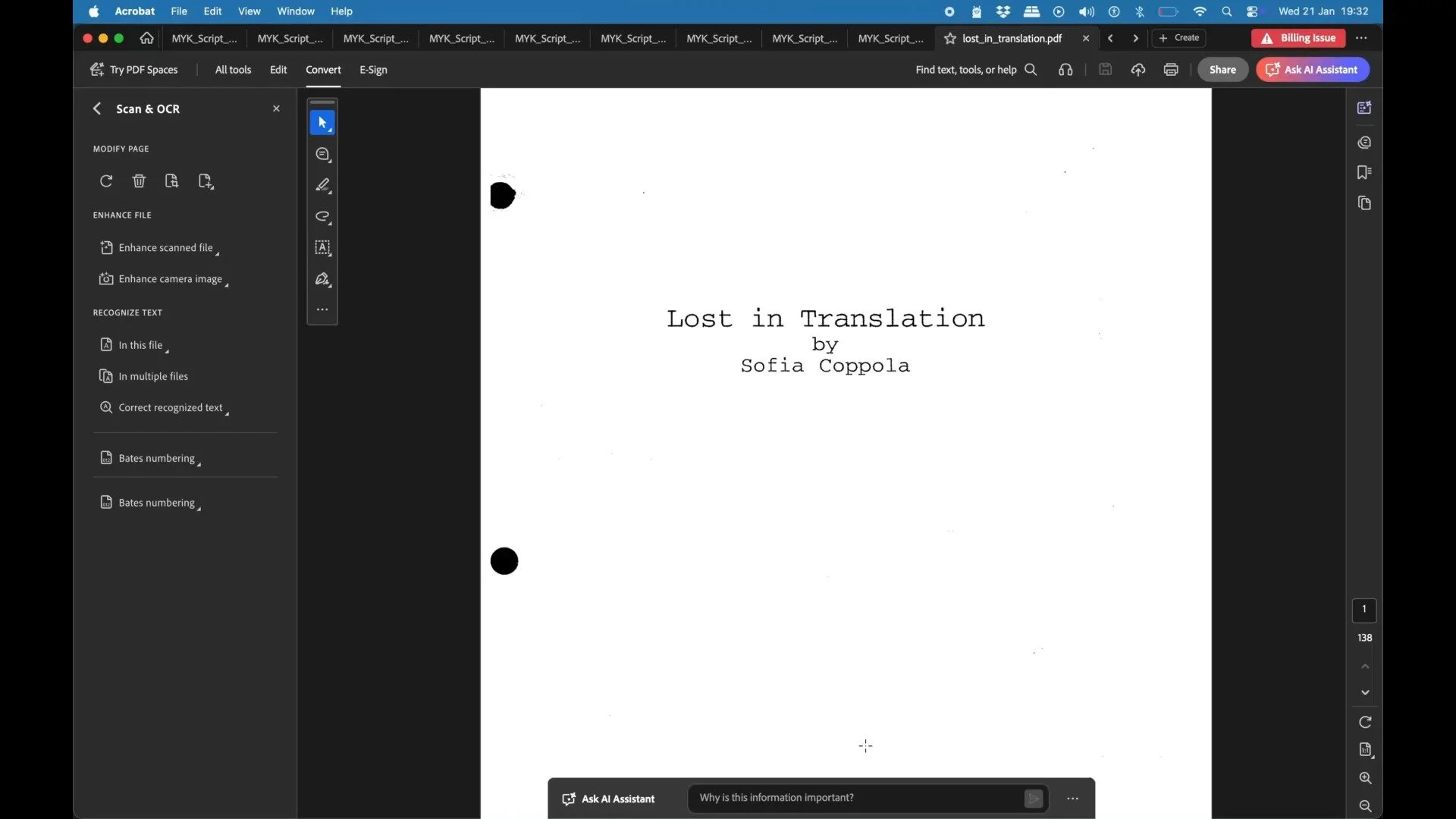
Task: Click the star icon on lost_in_translation.pdf tab
Action: click(x=949, y=38)
